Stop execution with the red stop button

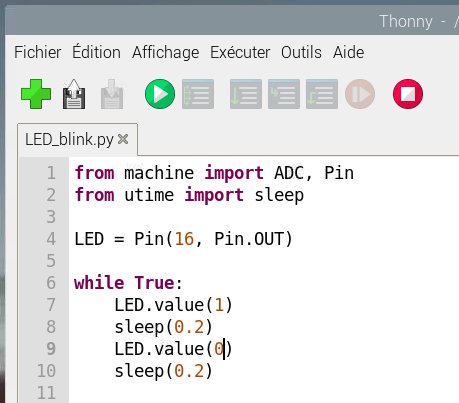[x=408, y=94]
